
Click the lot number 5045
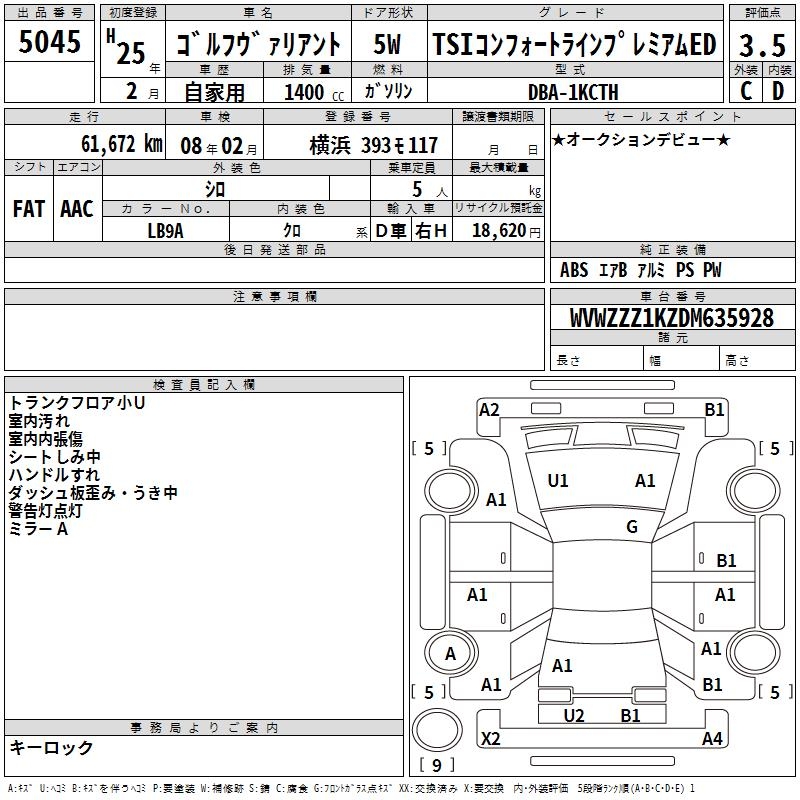click(x=50, y=43)
